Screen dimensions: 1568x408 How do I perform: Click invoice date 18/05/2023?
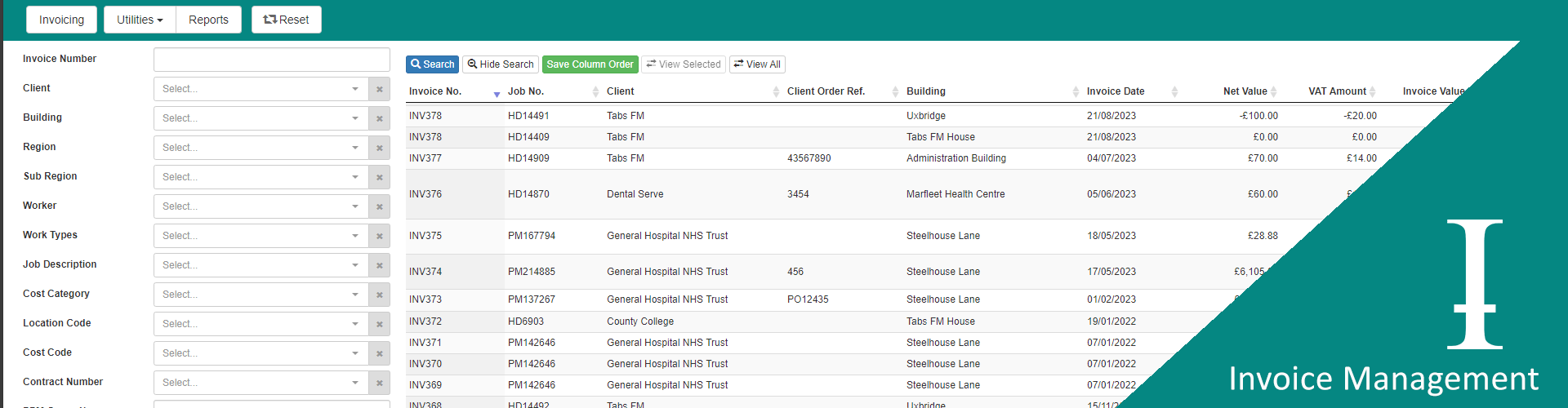[x=1111, y=236]
